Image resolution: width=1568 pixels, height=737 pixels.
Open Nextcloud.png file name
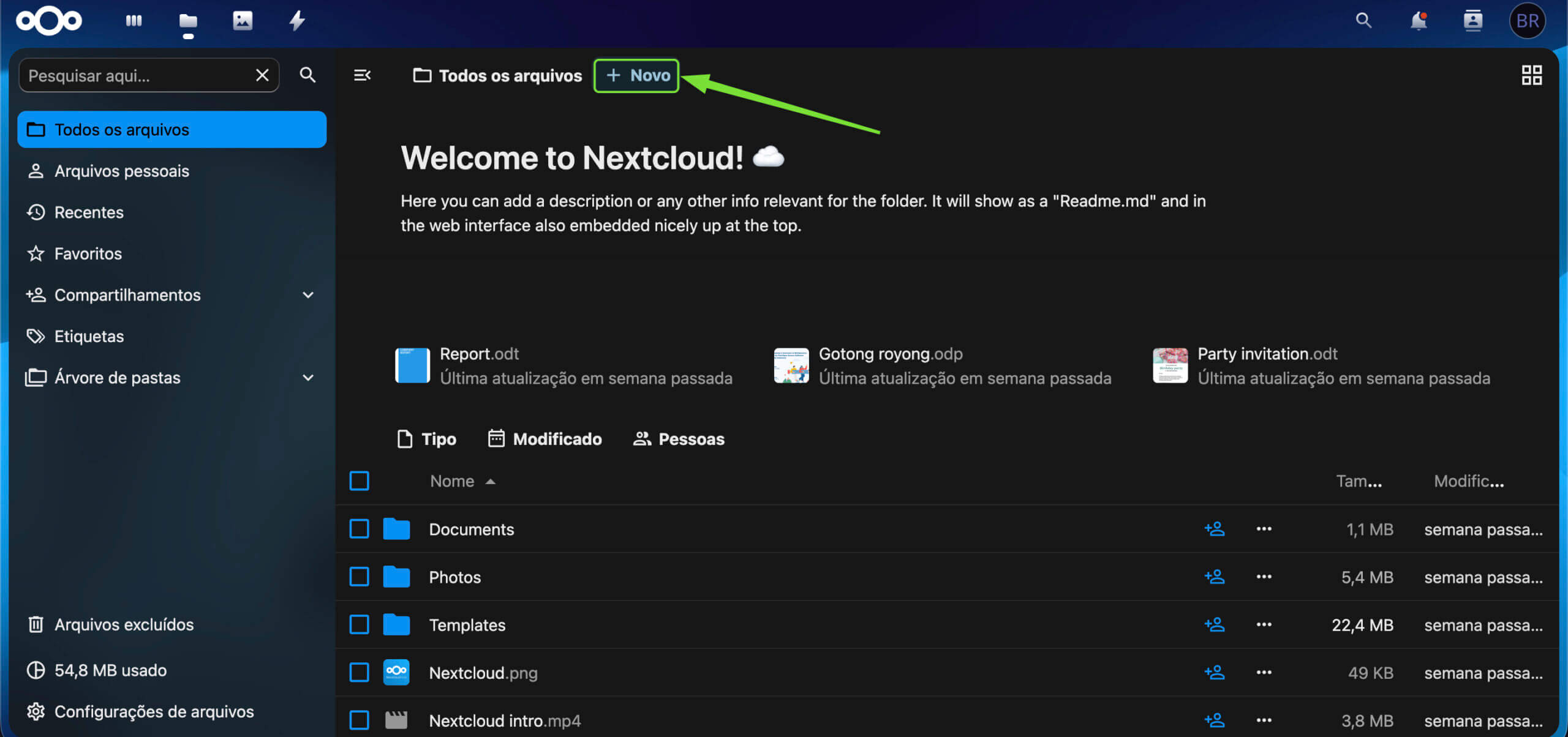[483, 672]
